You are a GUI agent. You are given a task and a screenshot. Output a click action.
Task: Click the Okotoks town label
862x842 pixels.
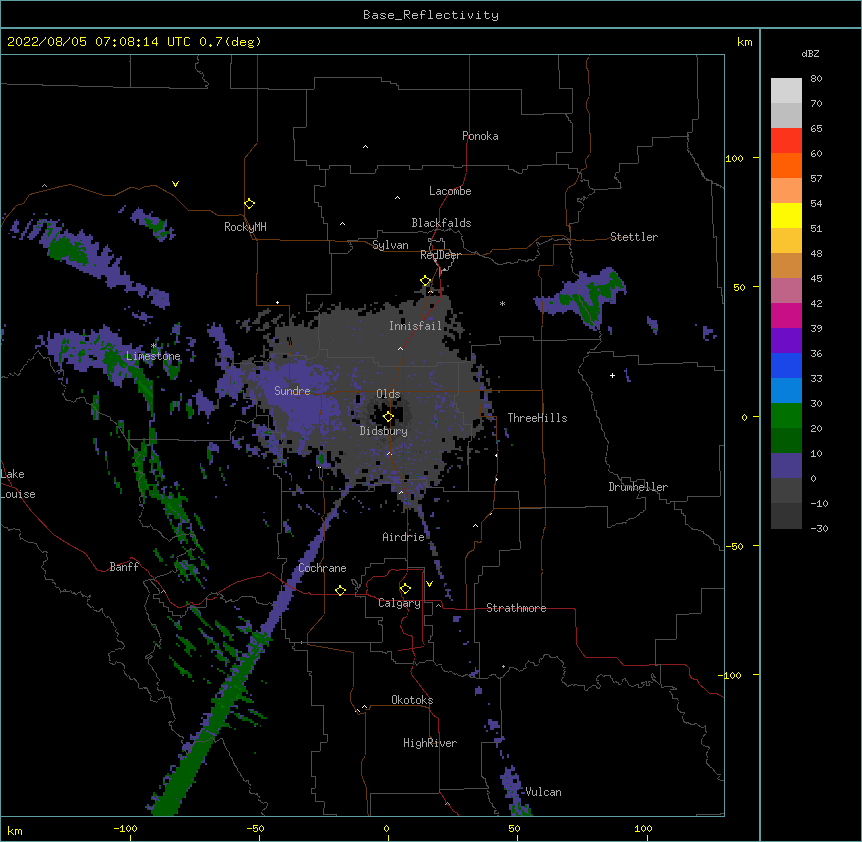point(412,700)
